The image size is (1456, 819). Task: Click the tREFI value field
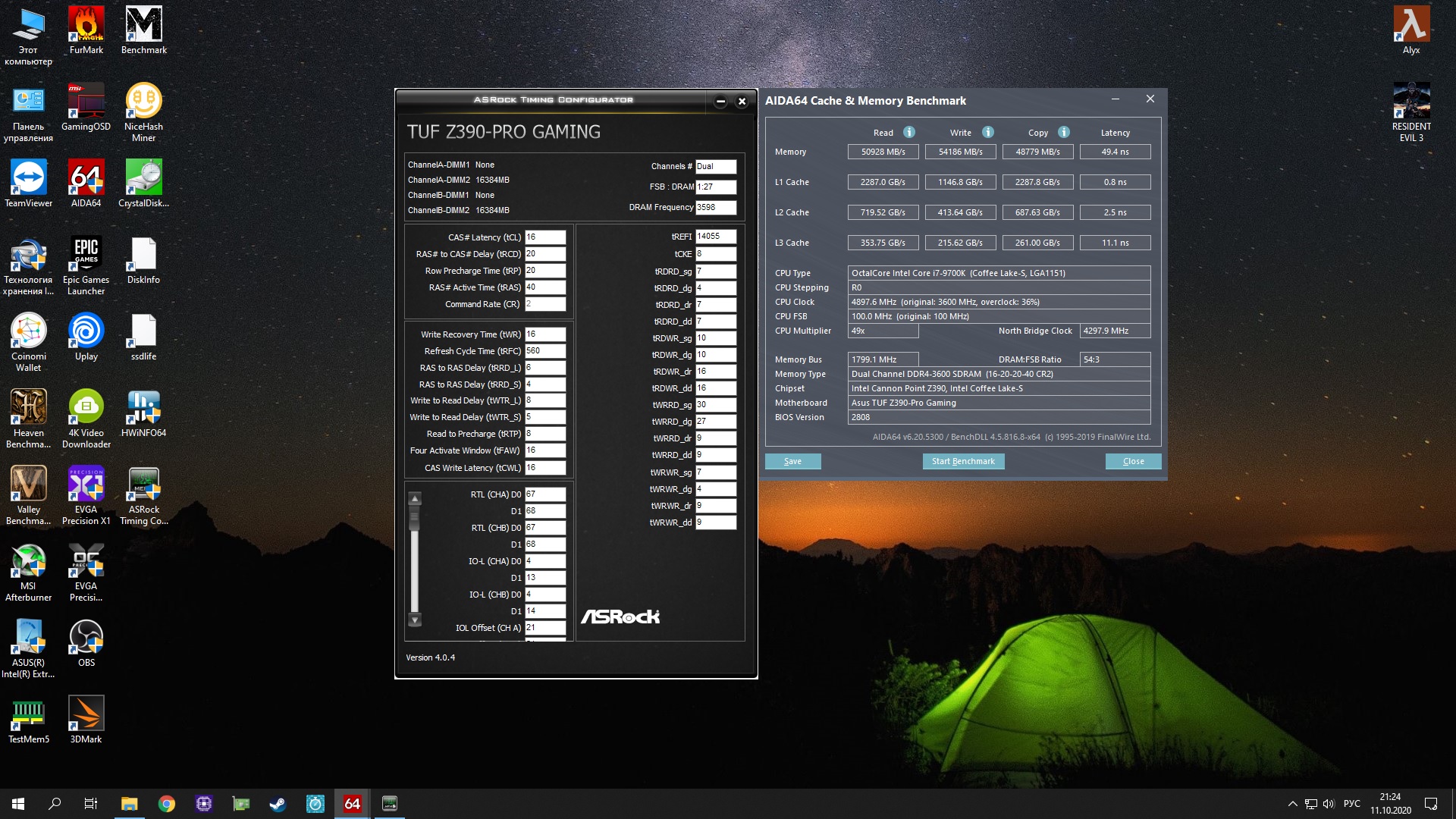tap(715, 237)
